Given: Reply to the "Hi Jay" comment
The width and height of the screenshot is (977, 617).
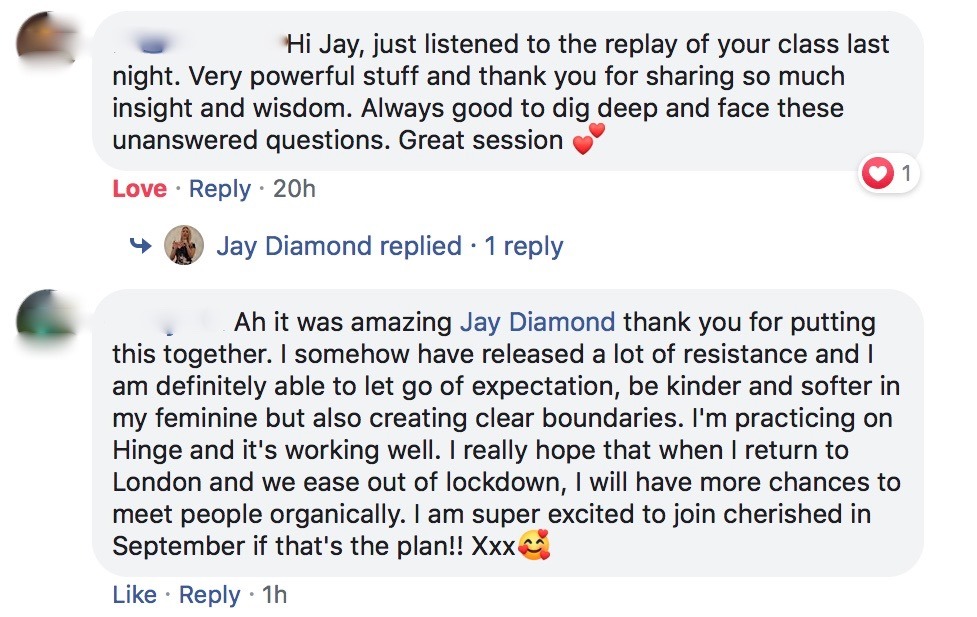Looking at the screenshot, I should (x=220, y=188).
